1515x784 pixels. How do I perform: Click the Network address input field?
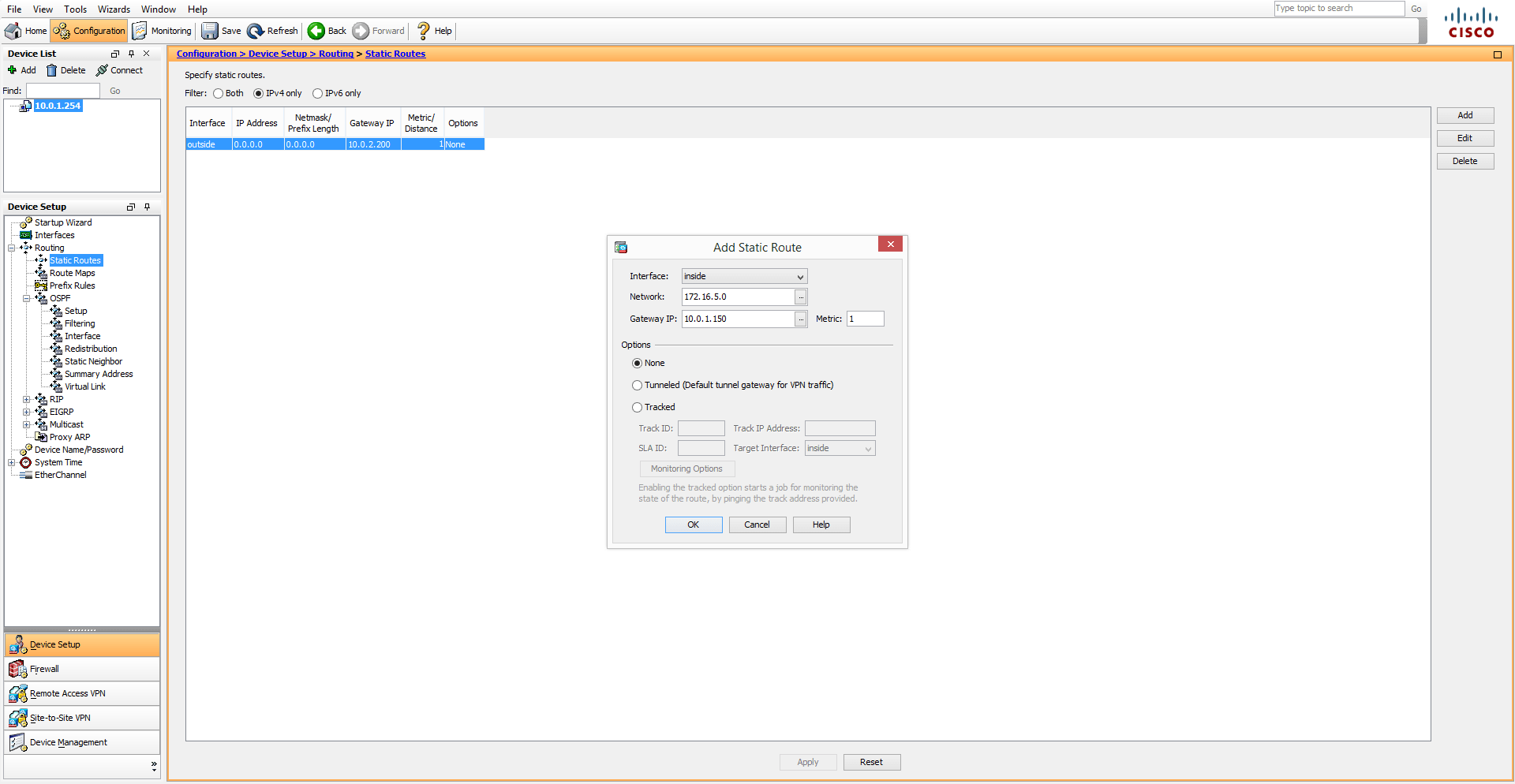[738, 297]
